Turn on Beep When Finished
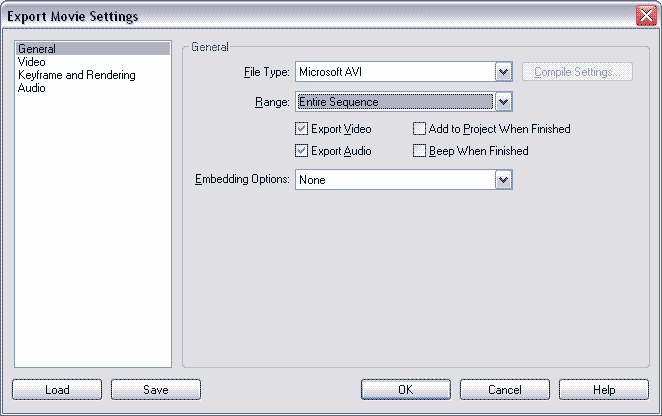Image resolution: width=662 pixels, height=416 pixels. [420, 151]
